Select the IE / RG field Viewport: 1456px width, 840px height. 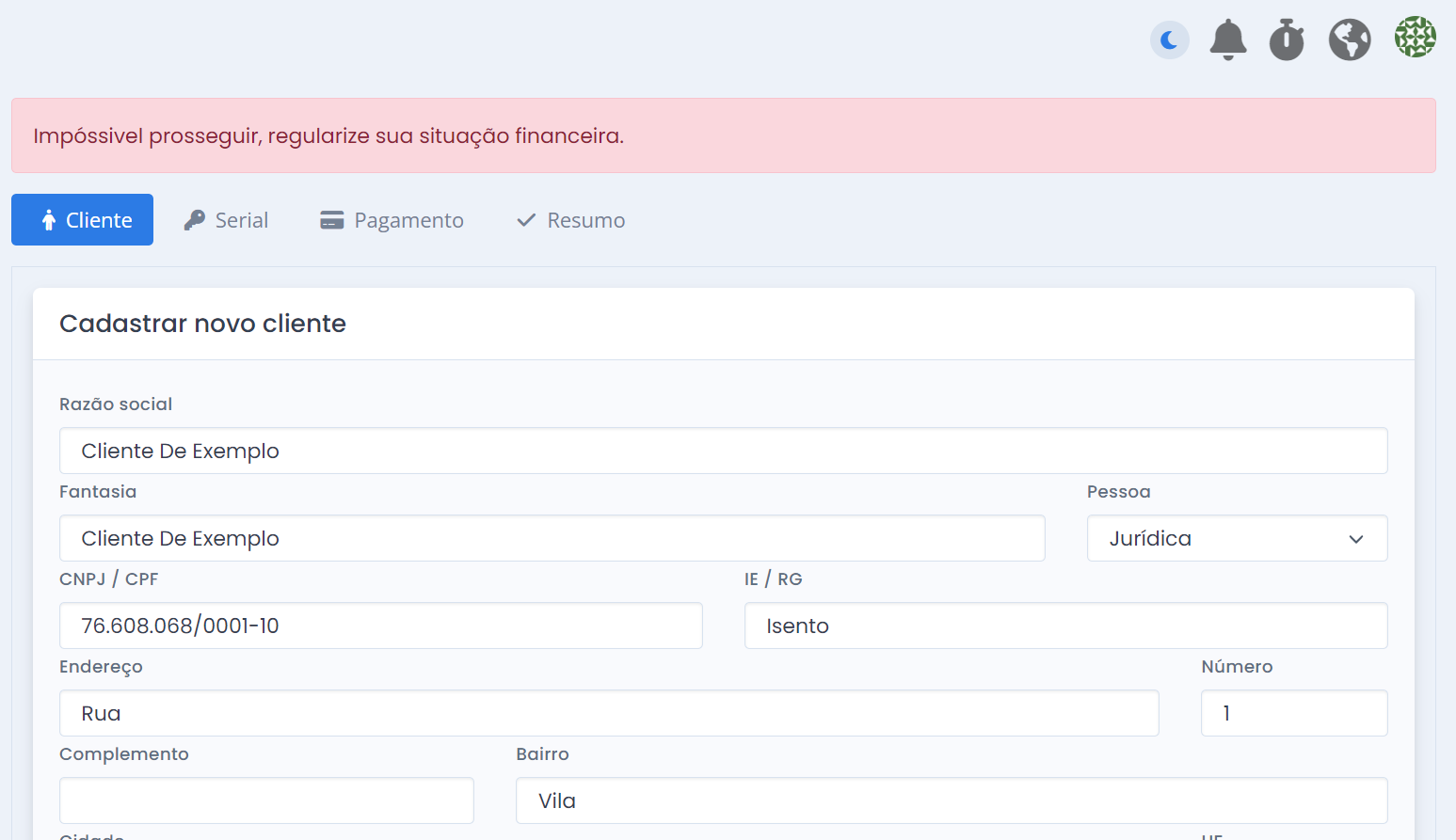click(x=1065, y=626)
